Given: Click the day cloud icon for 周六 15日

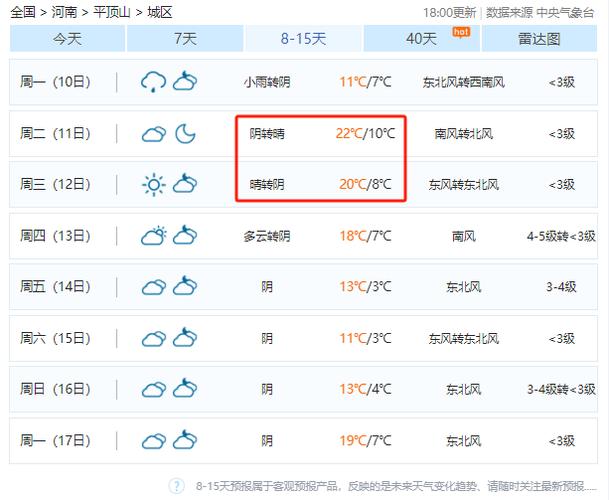Looking at the screenshot, I should [x=154, y=339].
